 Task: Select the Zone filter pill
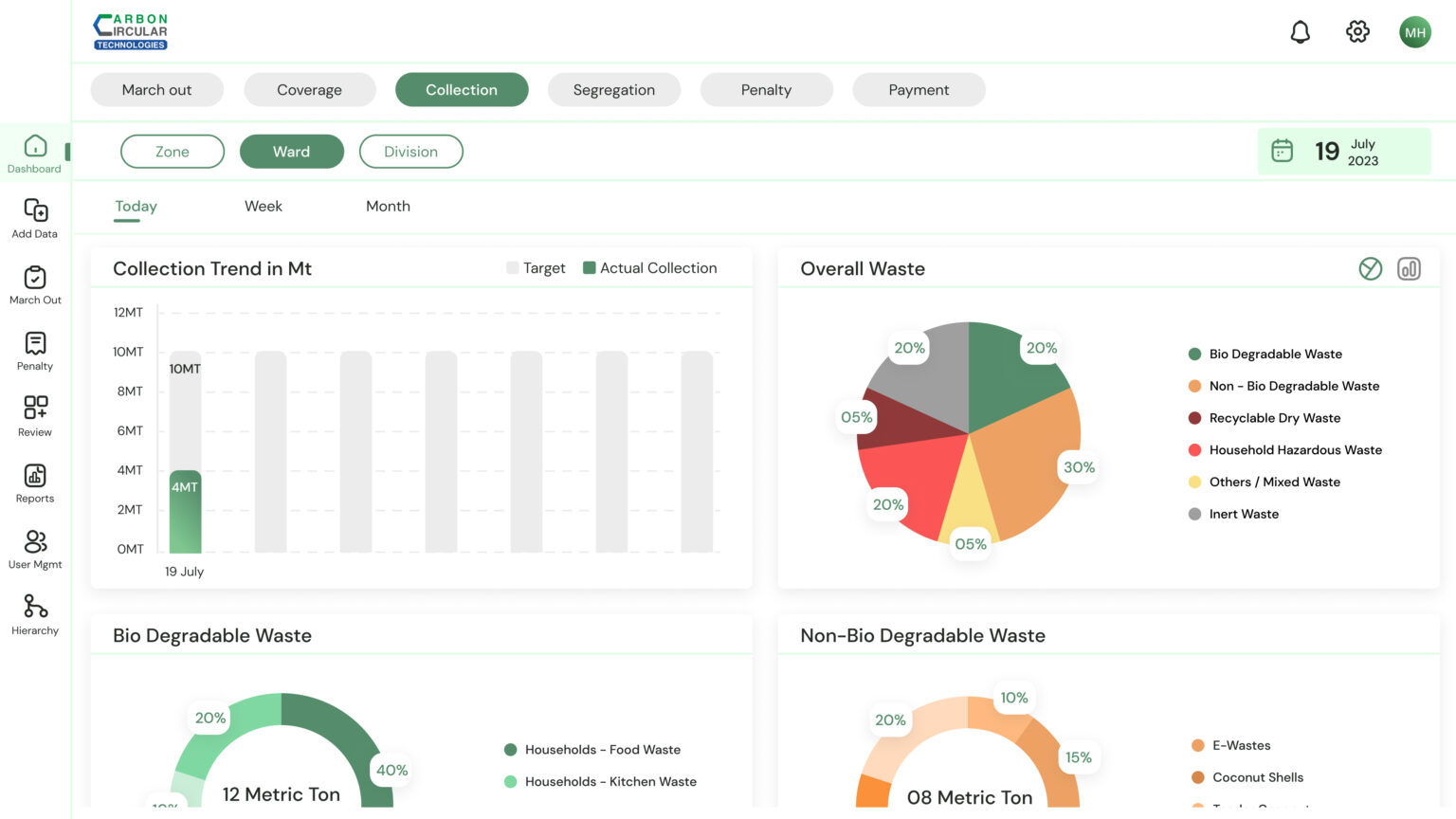pos(173,152)
